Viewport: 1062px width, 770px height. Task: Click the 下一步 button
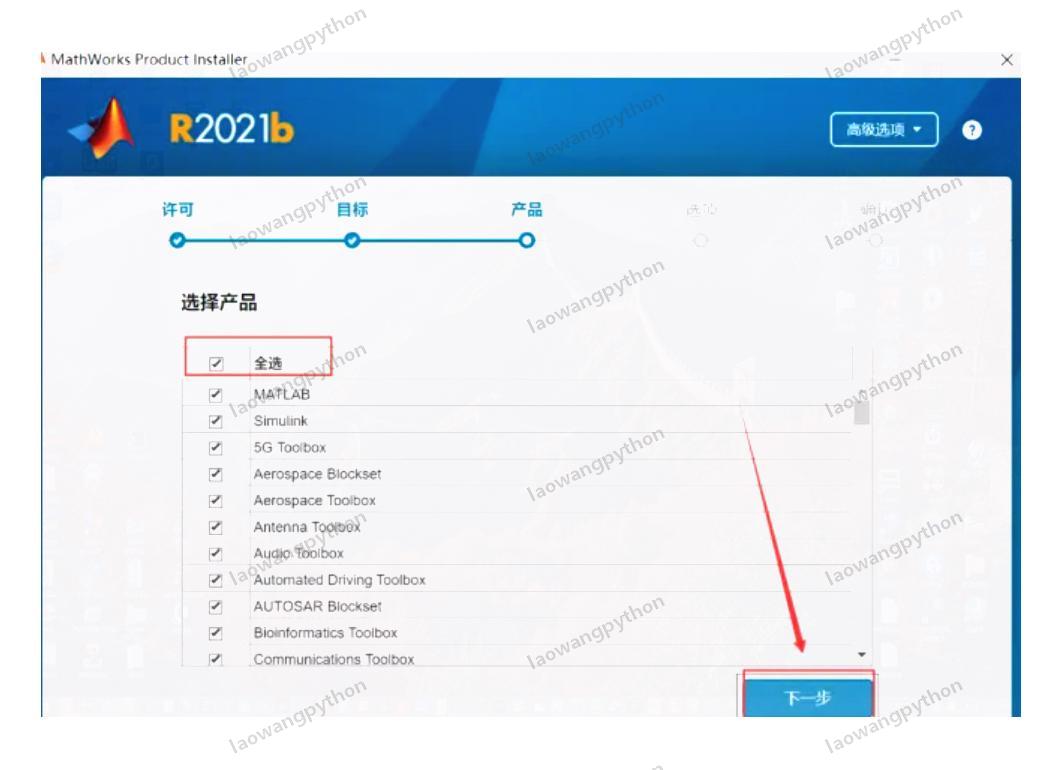click(x=807, y=697)
